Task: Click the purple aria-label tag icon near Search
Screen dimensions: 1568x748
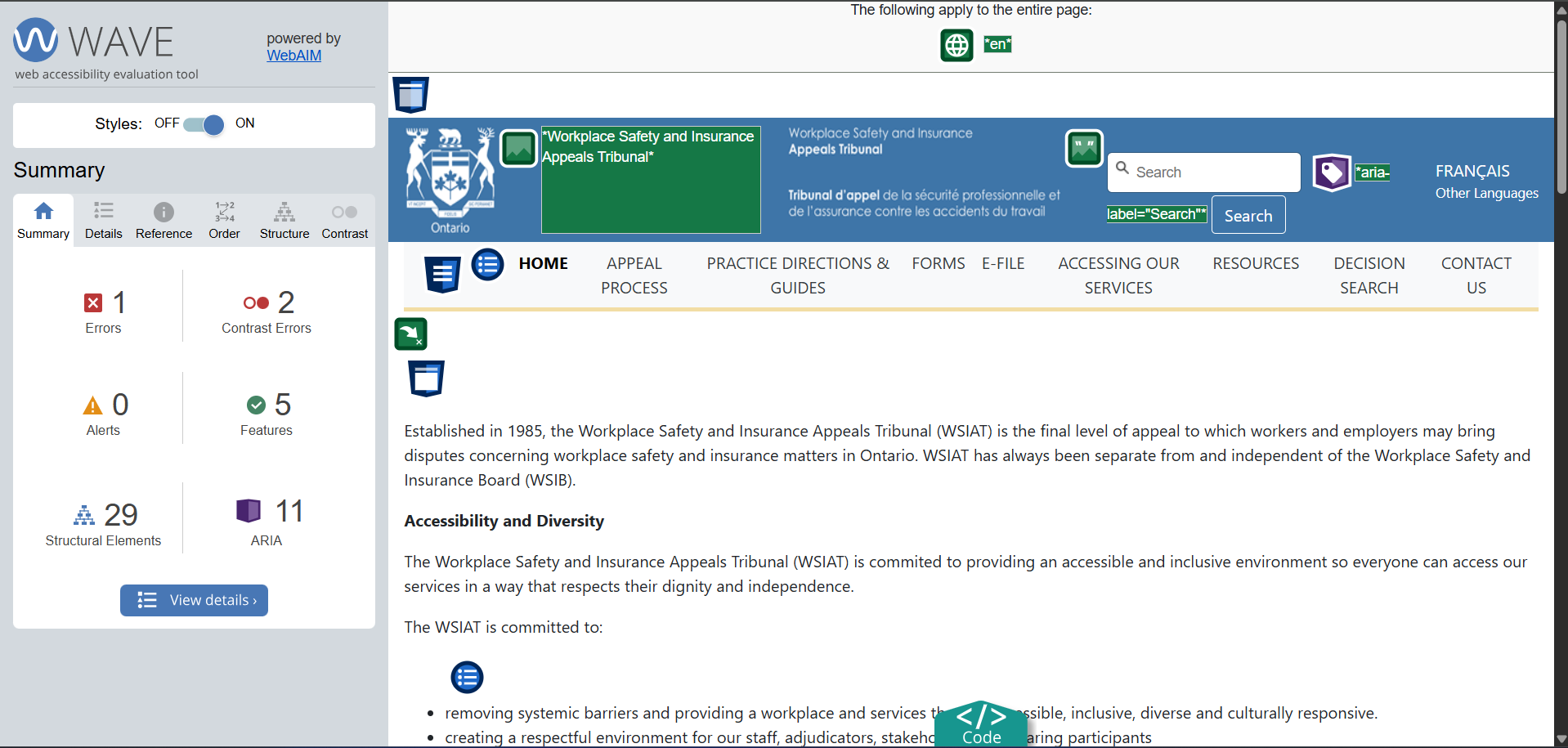Action: [x=1332, y=172]
